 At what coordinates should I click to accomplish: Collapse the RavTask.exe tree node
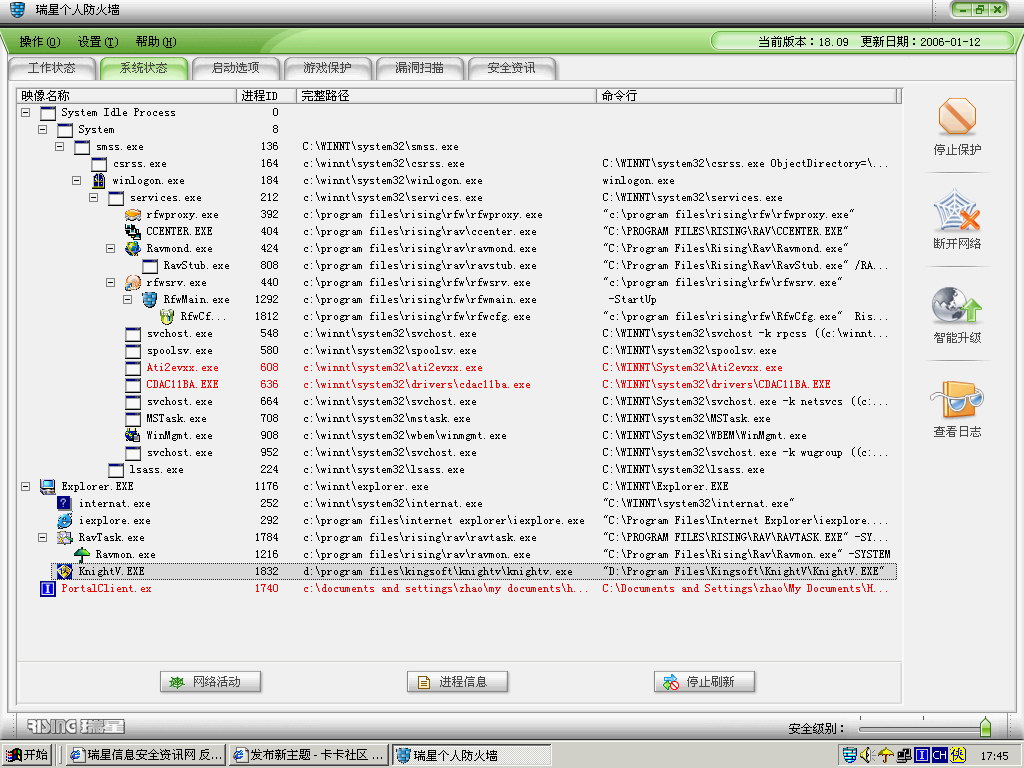(43, 538)
